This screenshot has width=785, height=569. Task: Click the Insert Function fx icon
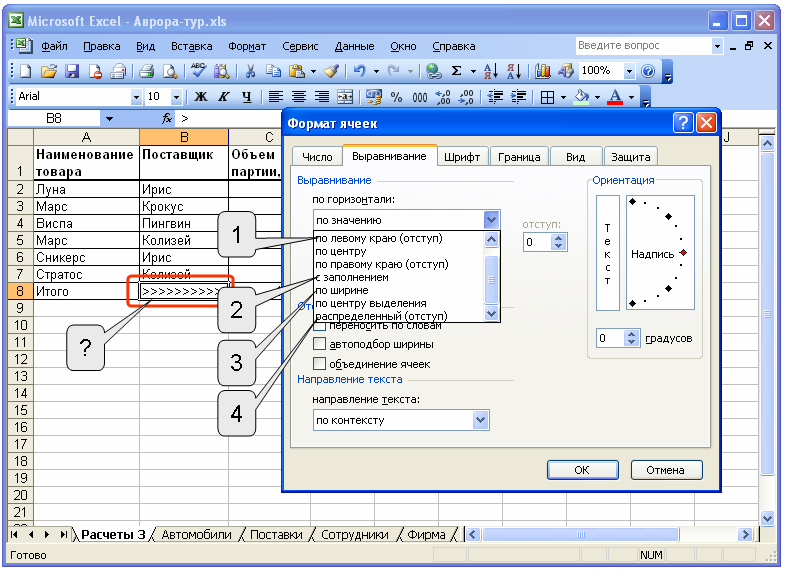tap(167, 119)
